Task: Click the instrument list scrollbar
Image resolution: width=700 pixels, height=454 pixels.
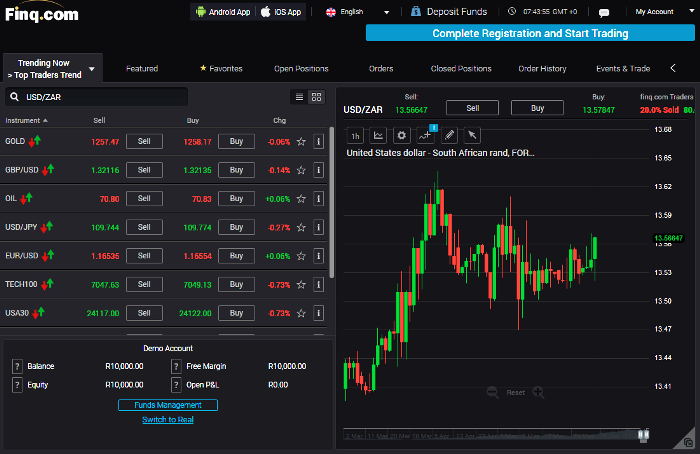Action: (x=331, y=202)
